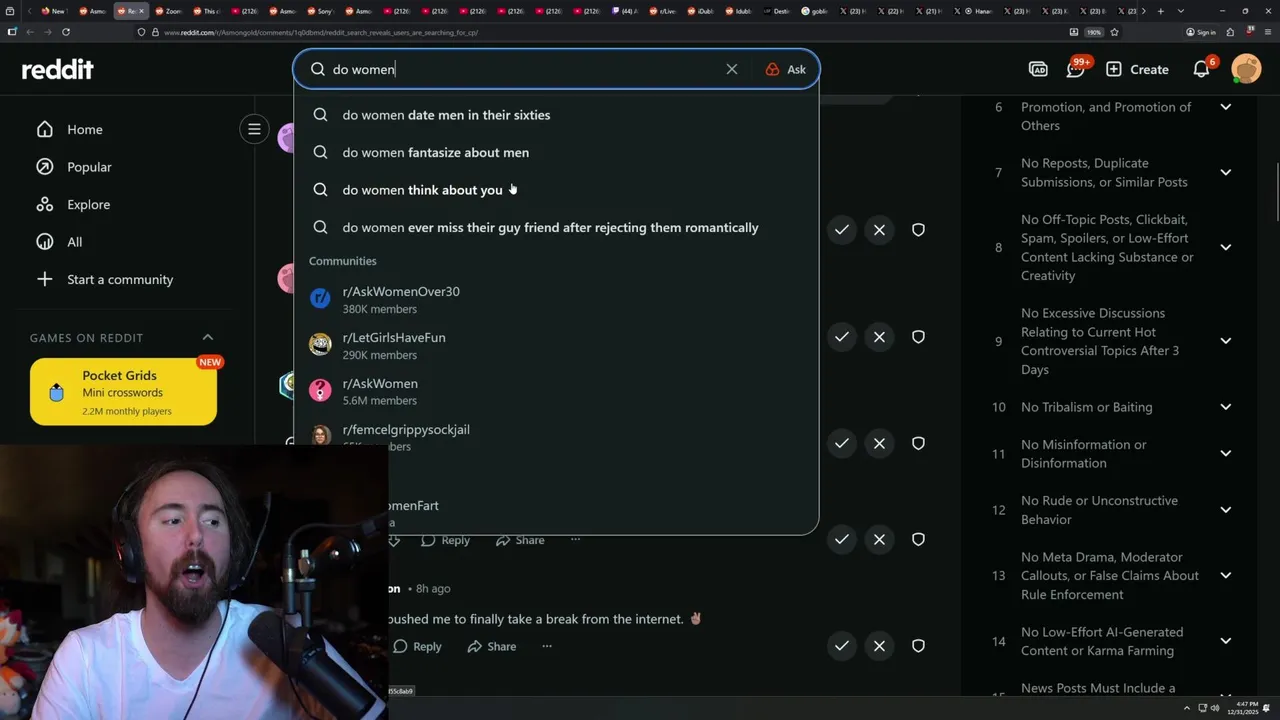Image resolution: width=1280 pixels, height=720 pixels.
Task: Open the user avatar menu
Action: [x=1246, y=69]
